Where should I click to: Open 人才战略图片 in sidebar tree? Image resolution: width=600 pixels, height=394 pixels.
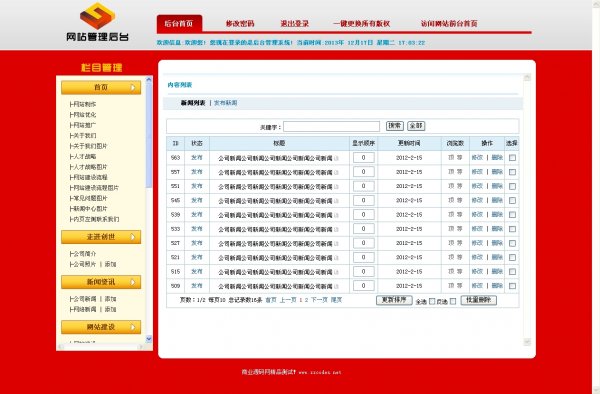click(x=90, y=167)
